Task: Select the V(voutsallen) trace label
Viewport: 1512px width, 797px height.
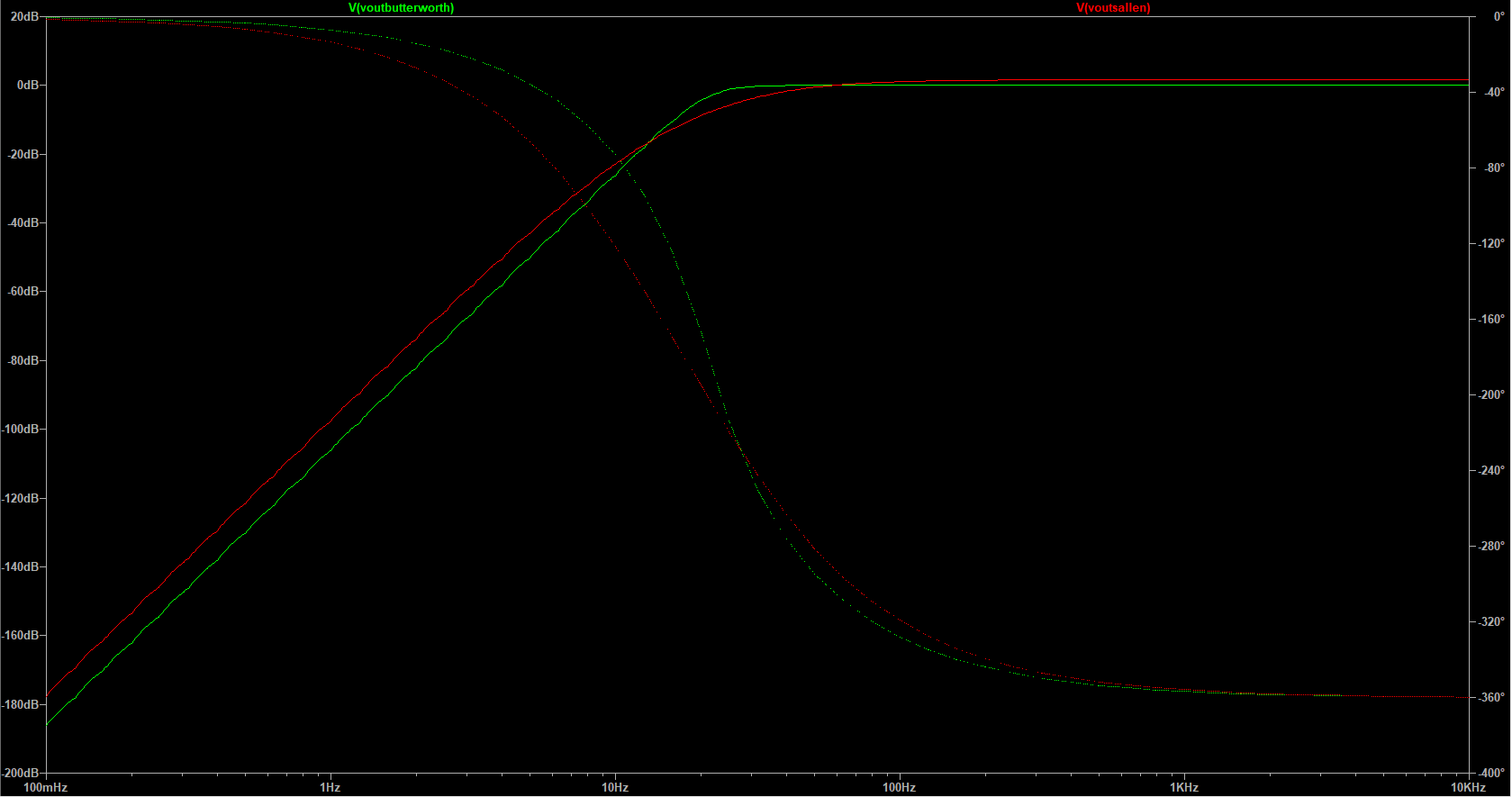Action: 1113,8
